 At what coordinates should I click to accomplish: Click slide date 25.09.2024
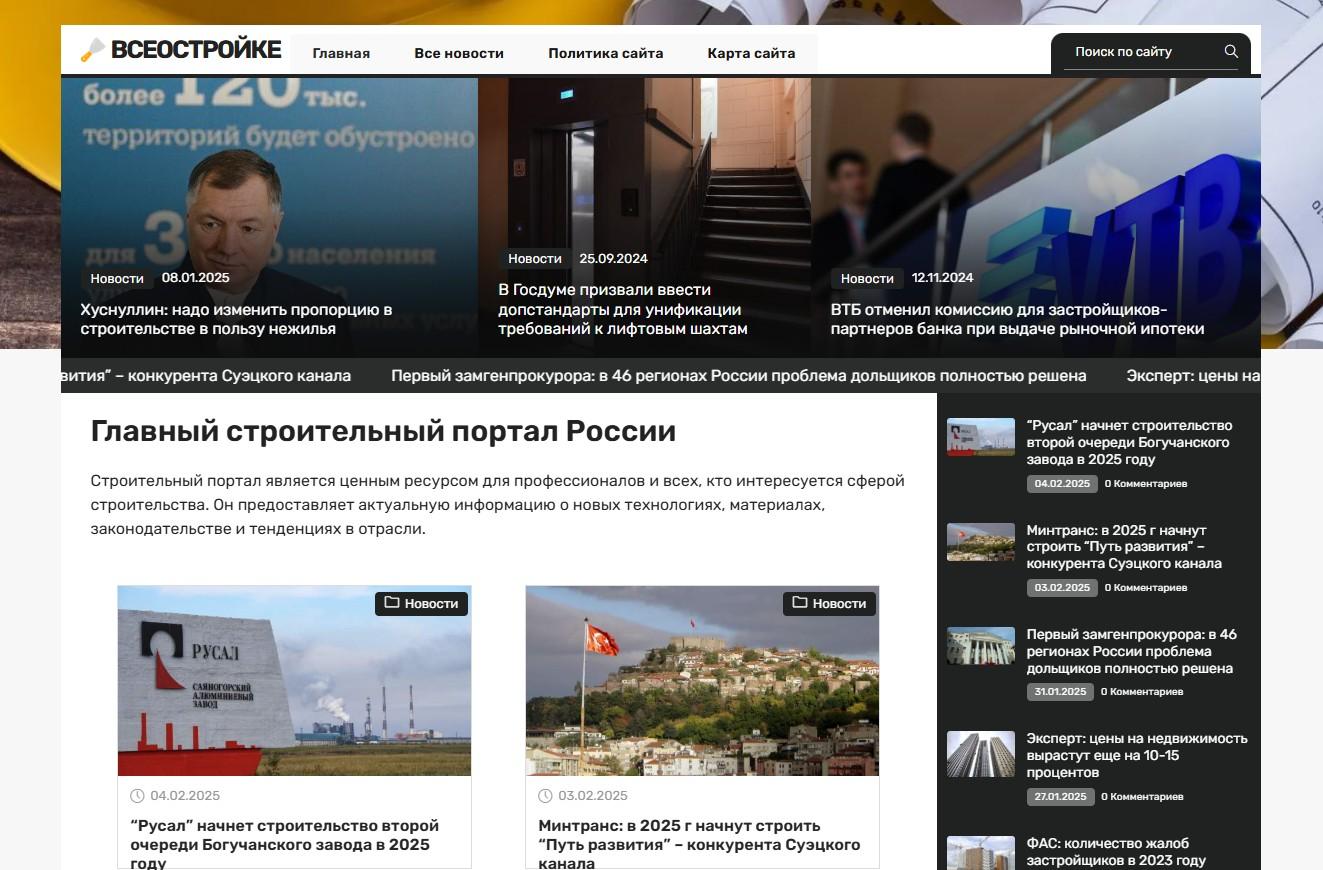pyautogui.click(x=614, y=259)
